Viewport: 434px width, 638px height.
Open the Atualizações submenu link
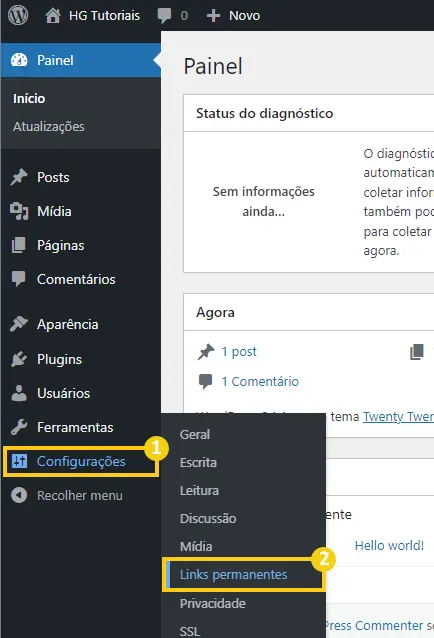(49, 127)
